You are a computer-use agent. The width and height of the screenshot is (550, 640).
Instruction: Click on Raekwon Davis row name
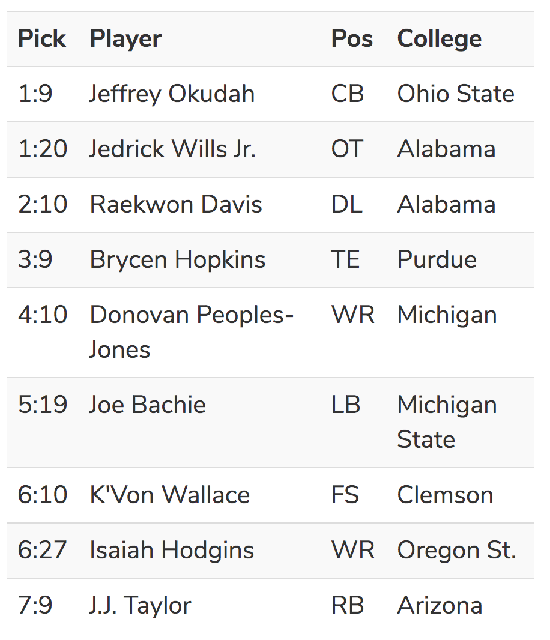(176, 204)
